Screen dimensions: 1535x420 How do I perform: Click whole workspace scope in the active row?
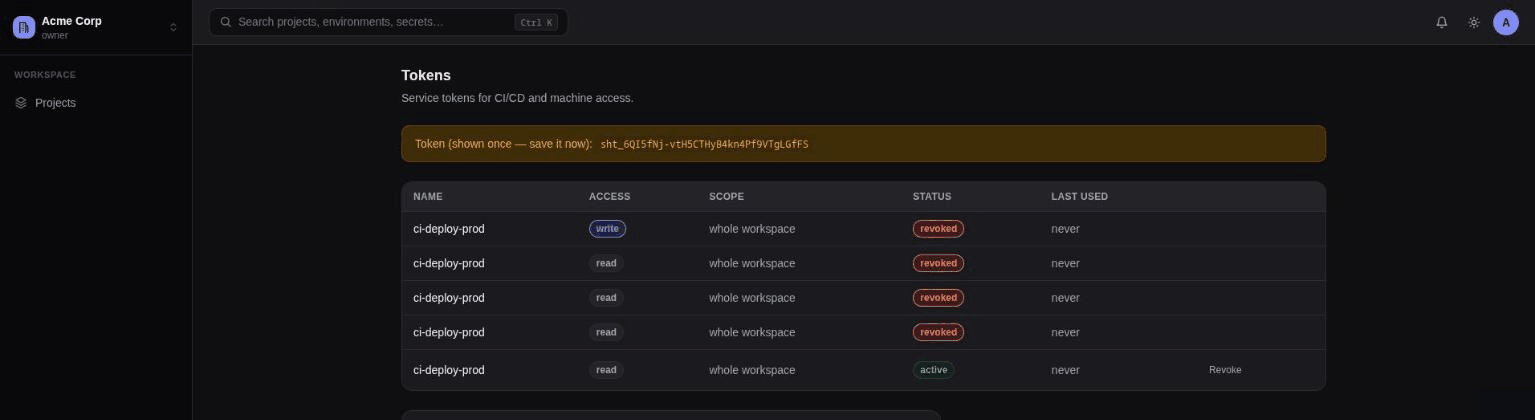[x=752, y=370]
